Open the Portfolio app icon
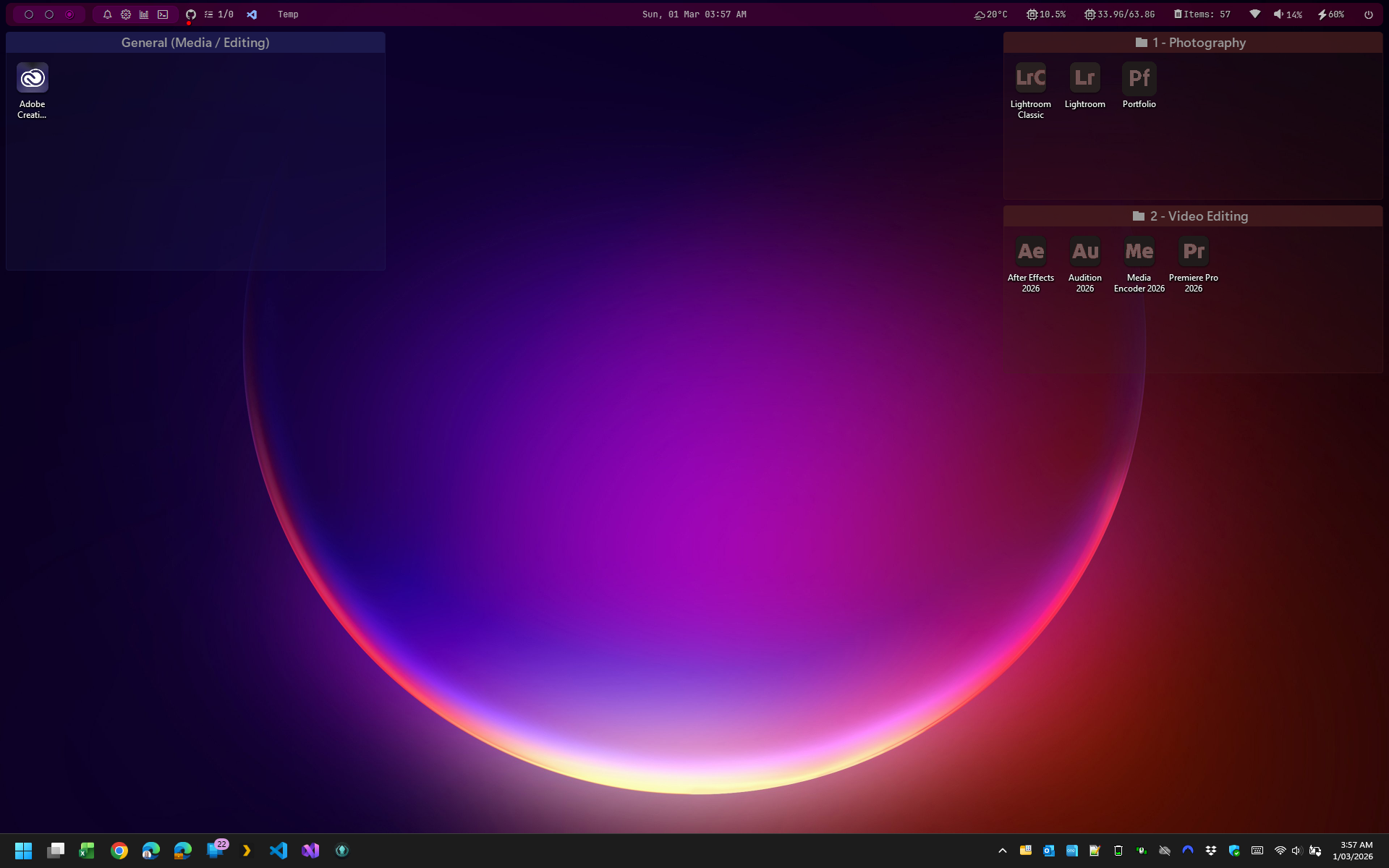This screenshot has width=1389, height=868. 1139,78
